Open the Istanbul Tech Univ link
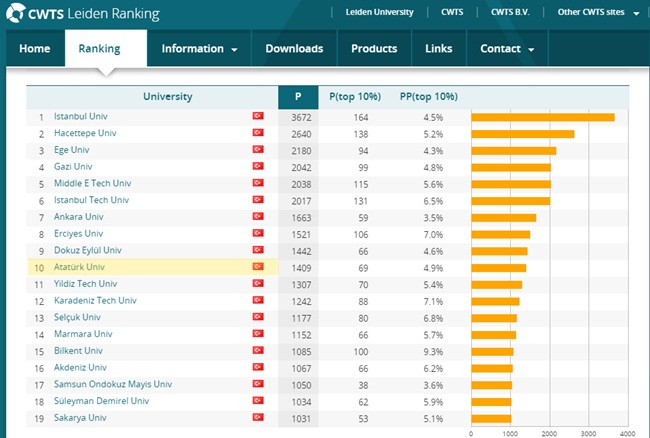This screenshot has width=650, height=438. tap(91, 200)
